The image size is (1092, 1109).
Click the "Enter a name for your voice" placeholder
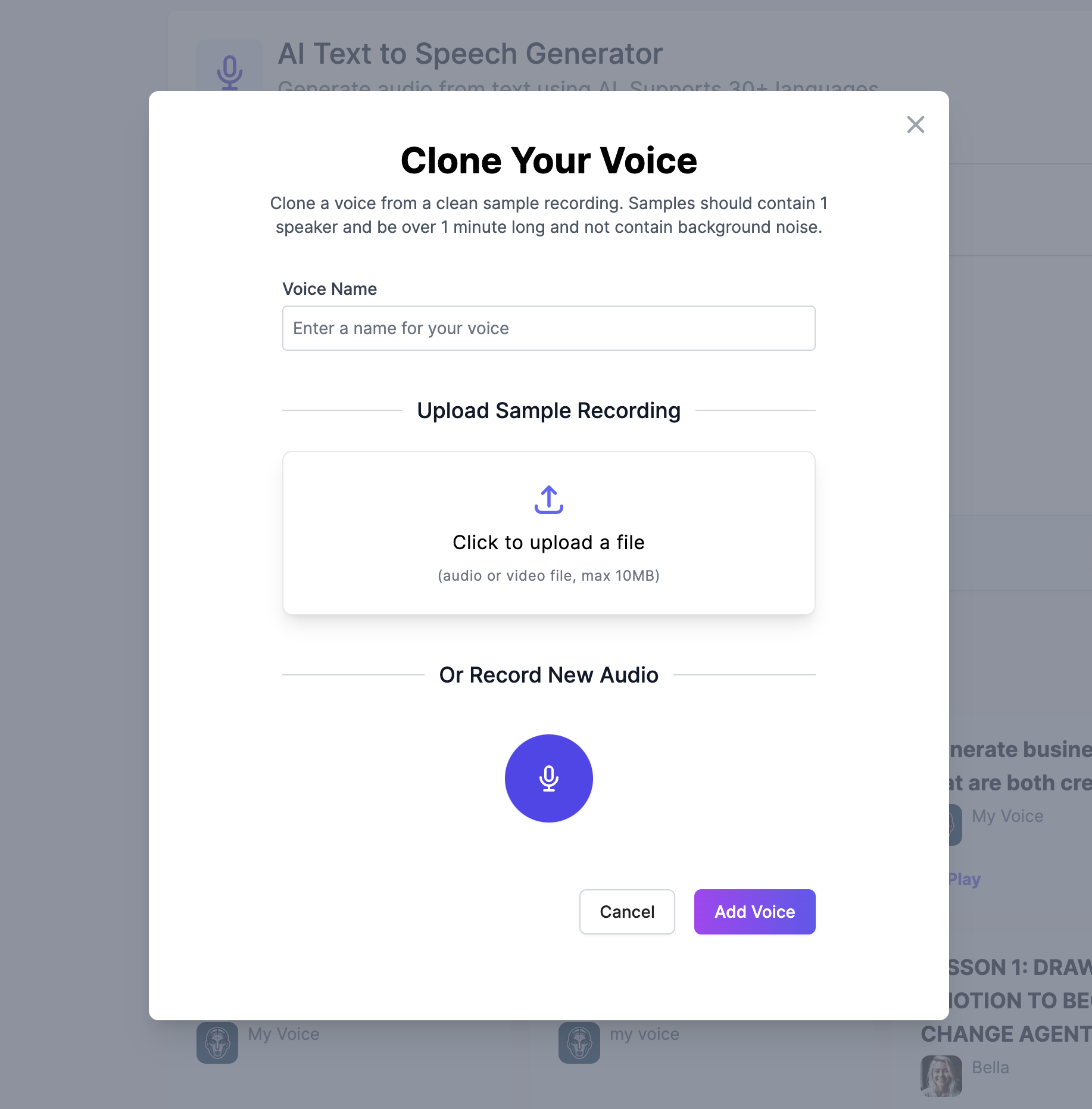400,328
